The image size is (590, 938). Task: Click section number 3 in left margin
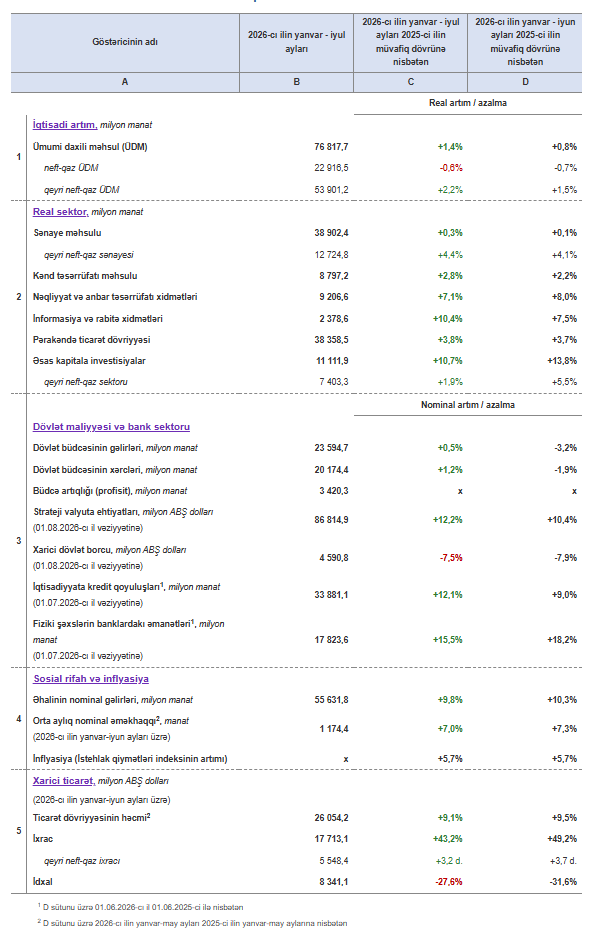19,541
